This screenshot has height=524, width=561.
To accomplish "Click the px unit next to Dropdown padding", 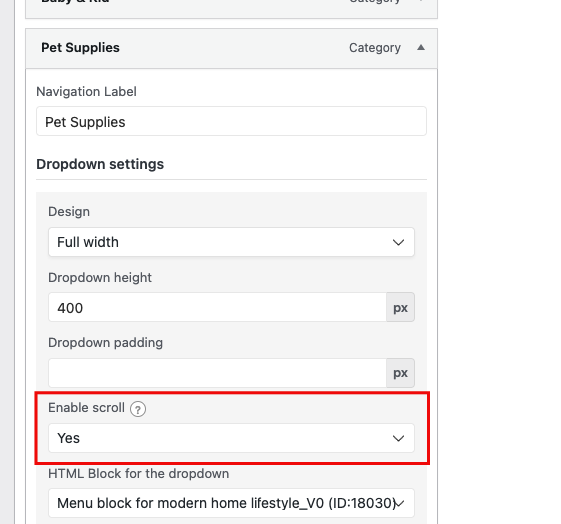I will pyautogui.click(x=400, y=373).
